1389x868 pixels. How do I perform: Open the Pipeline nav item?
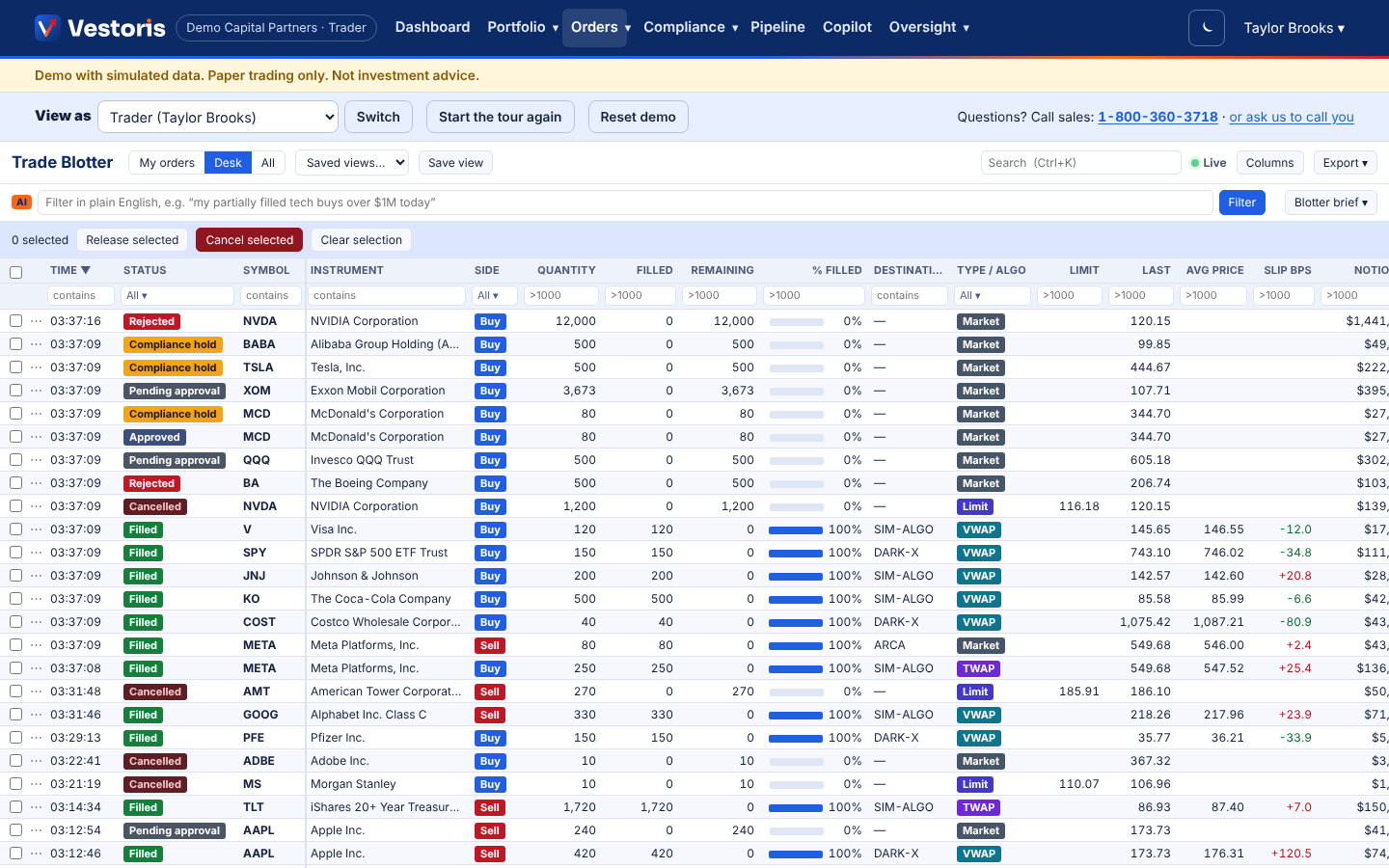click(777, 27)
